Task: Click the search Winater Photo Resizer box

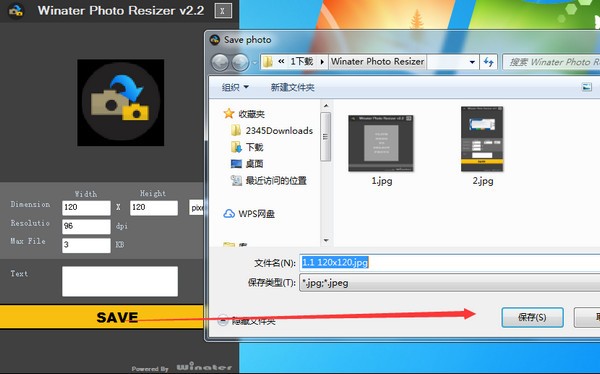Action: (x=552, y=62)
